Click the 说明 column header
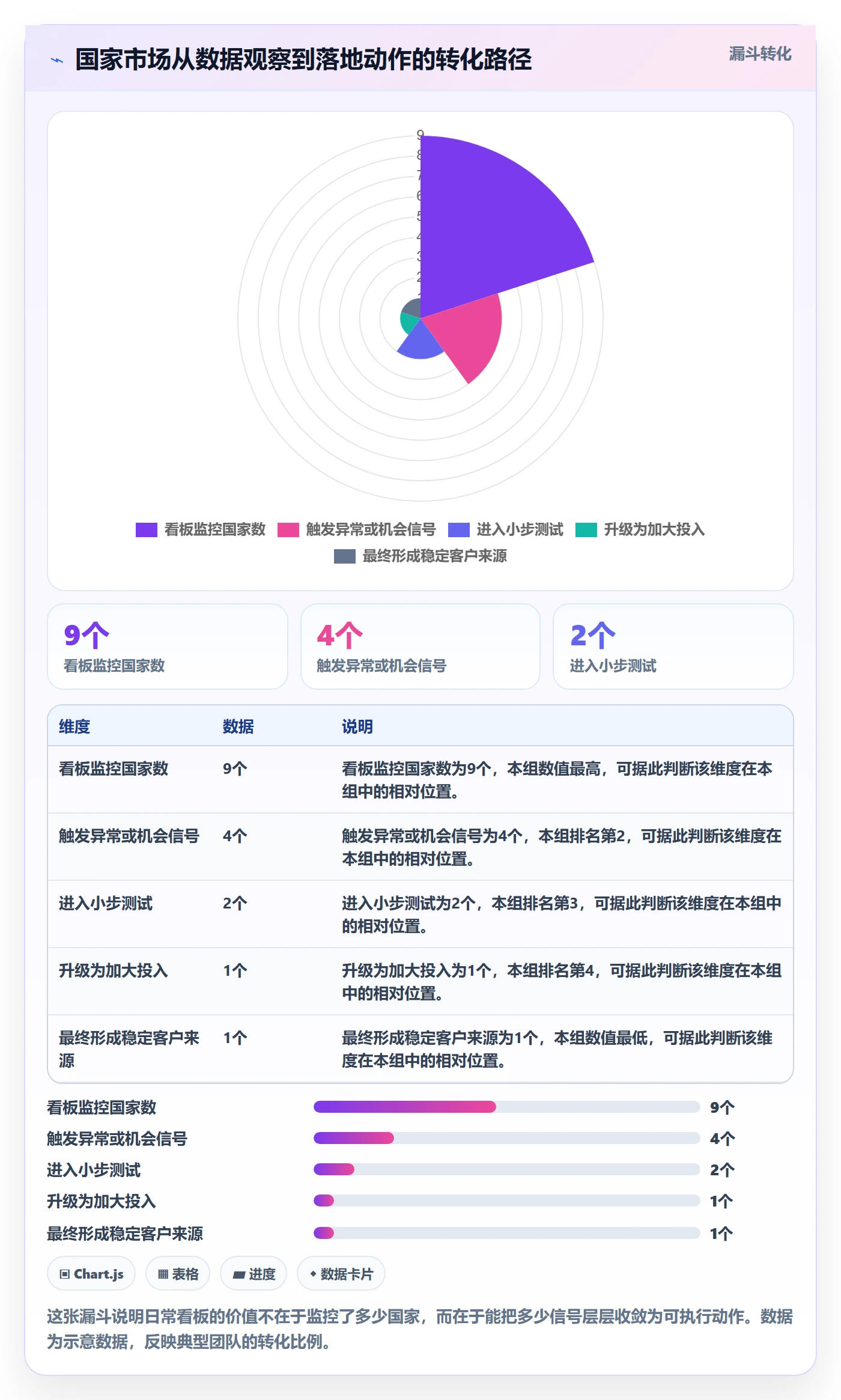 coord(357,726)
